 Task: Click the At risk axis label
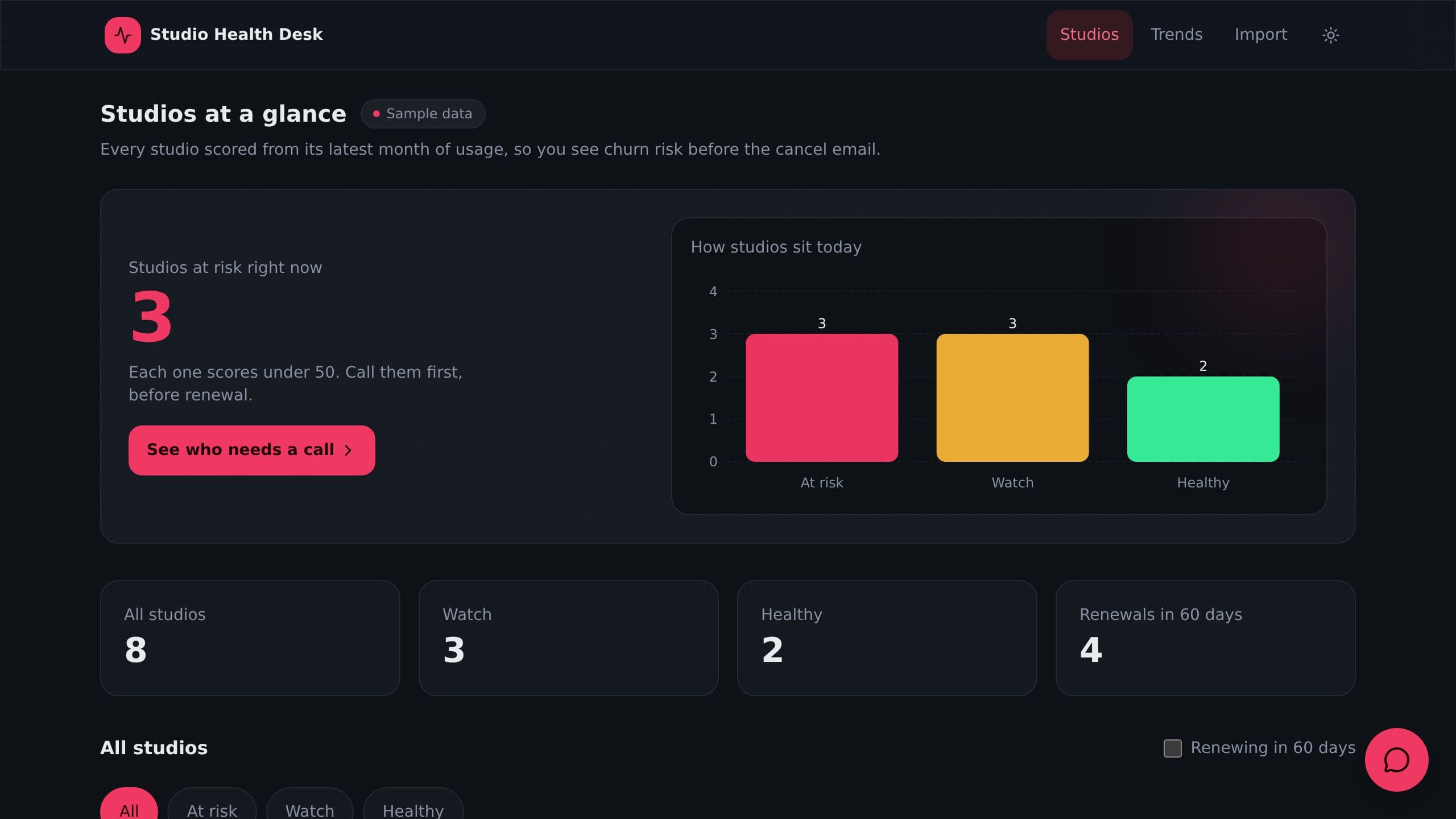point(821,483)
